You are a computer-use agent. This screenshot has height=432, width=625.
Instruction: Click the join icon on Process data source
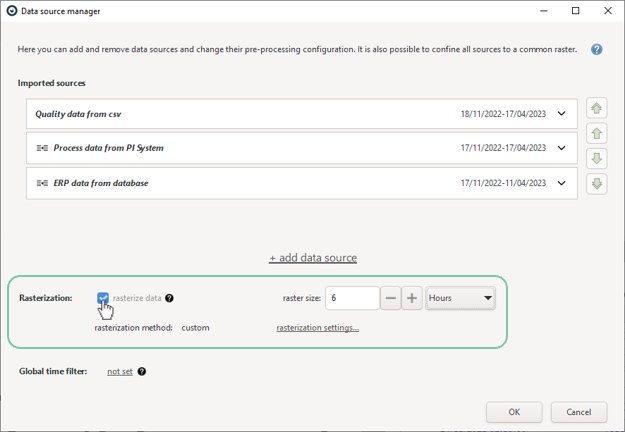pos(42,148)
